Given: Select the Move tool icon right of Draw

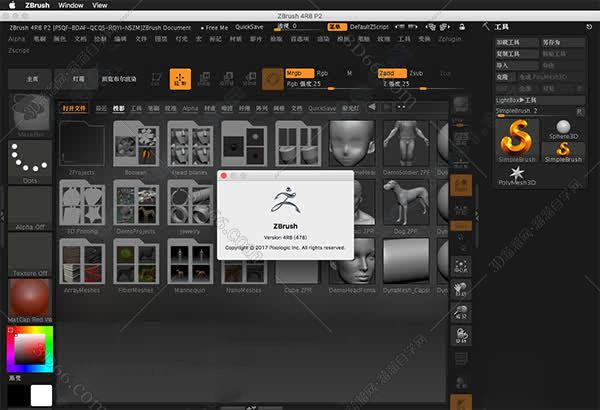Looking at the screenshot, I should click(204, 79).
